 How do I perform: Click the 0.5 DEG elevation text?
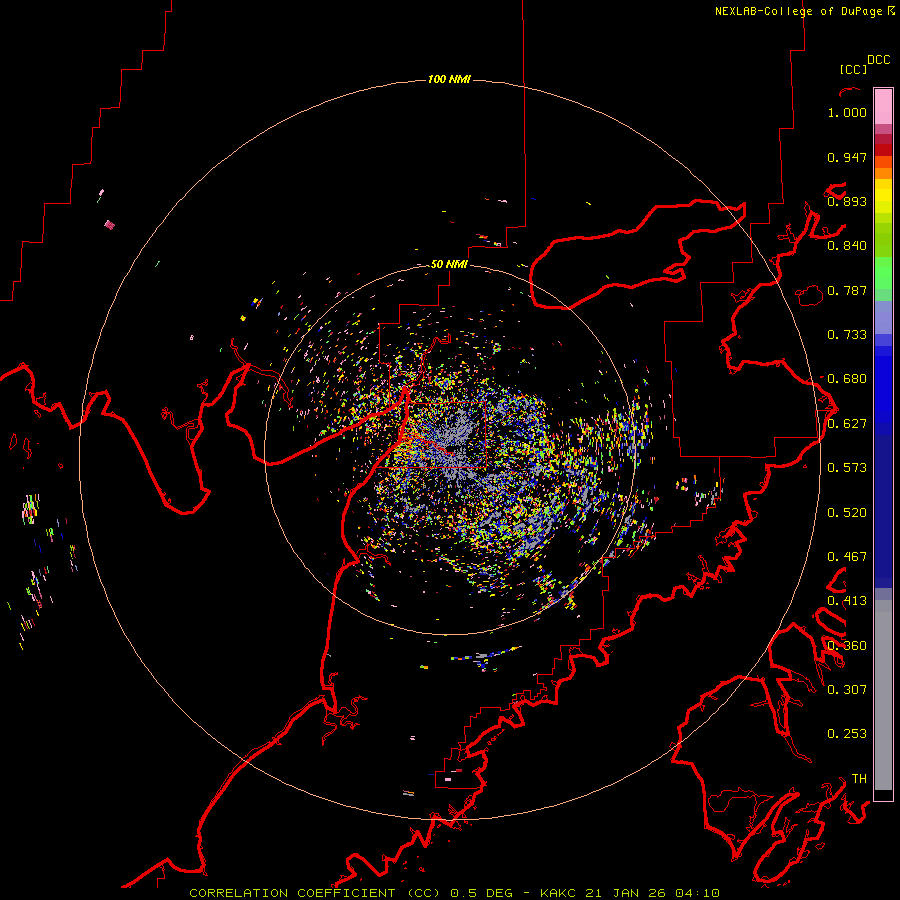(x=483, y=893)
